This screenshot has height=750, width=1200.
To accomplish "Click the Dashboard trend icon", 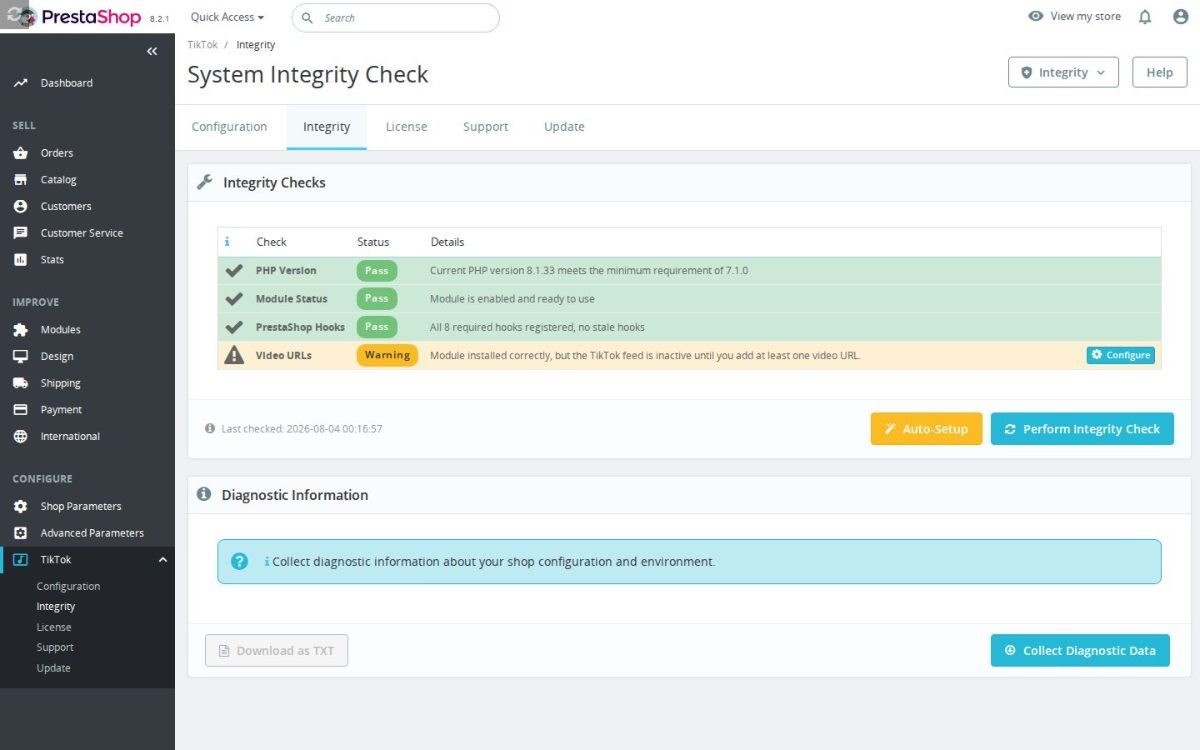I will point(20,83).
